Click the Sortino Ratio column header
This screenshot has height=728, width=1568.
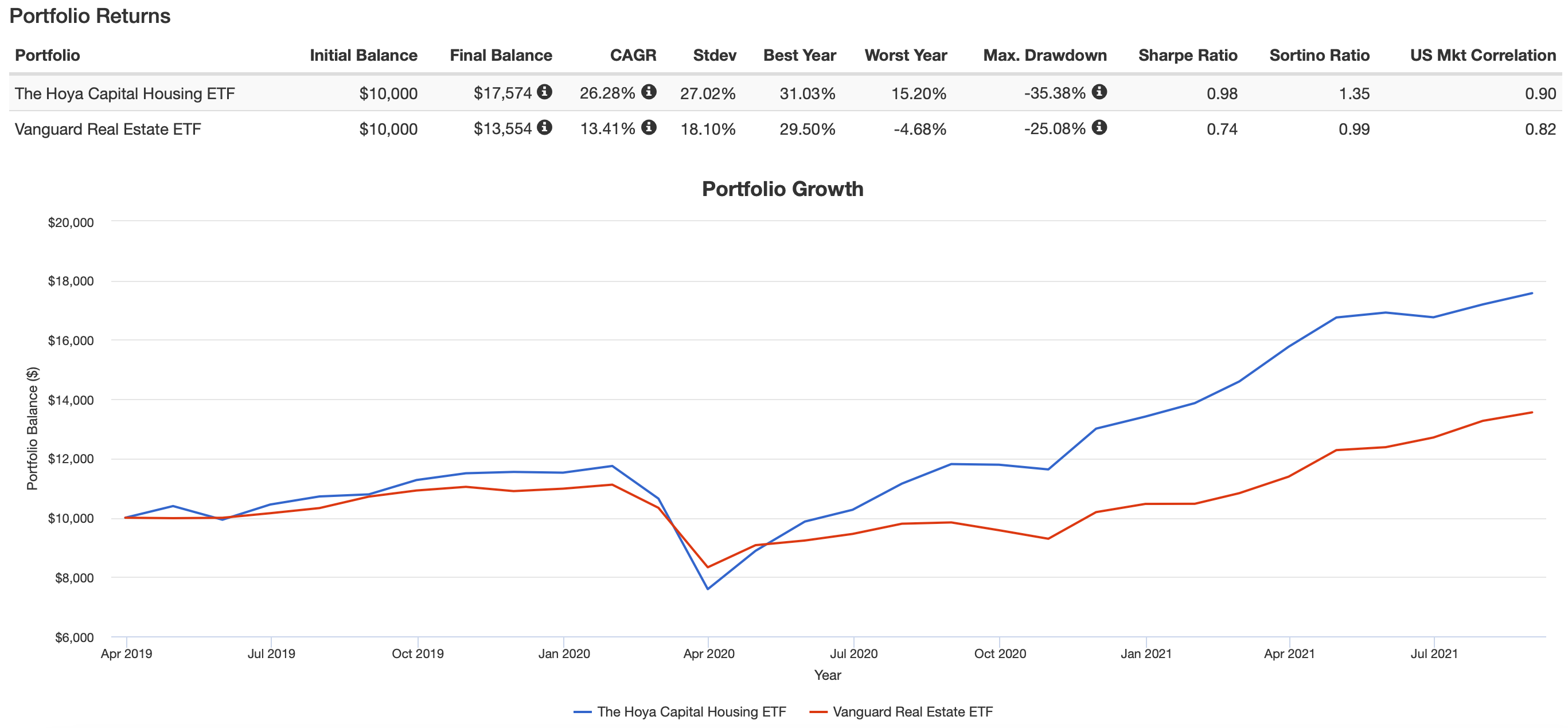pos(1319,56)
